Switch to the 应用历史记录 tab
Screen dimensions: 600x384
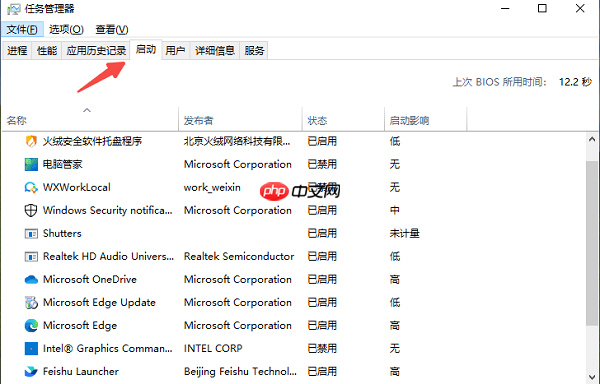point(96,50)
